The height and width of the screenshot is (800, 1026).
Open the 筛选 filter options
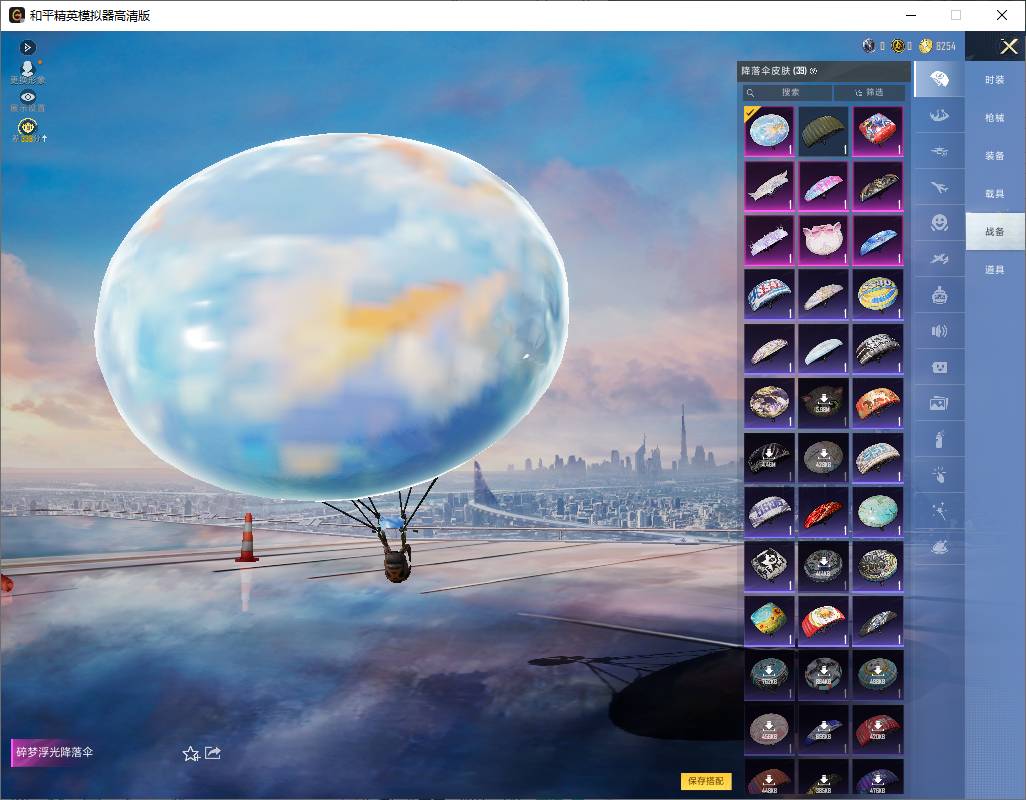click(x=869, y=92)
